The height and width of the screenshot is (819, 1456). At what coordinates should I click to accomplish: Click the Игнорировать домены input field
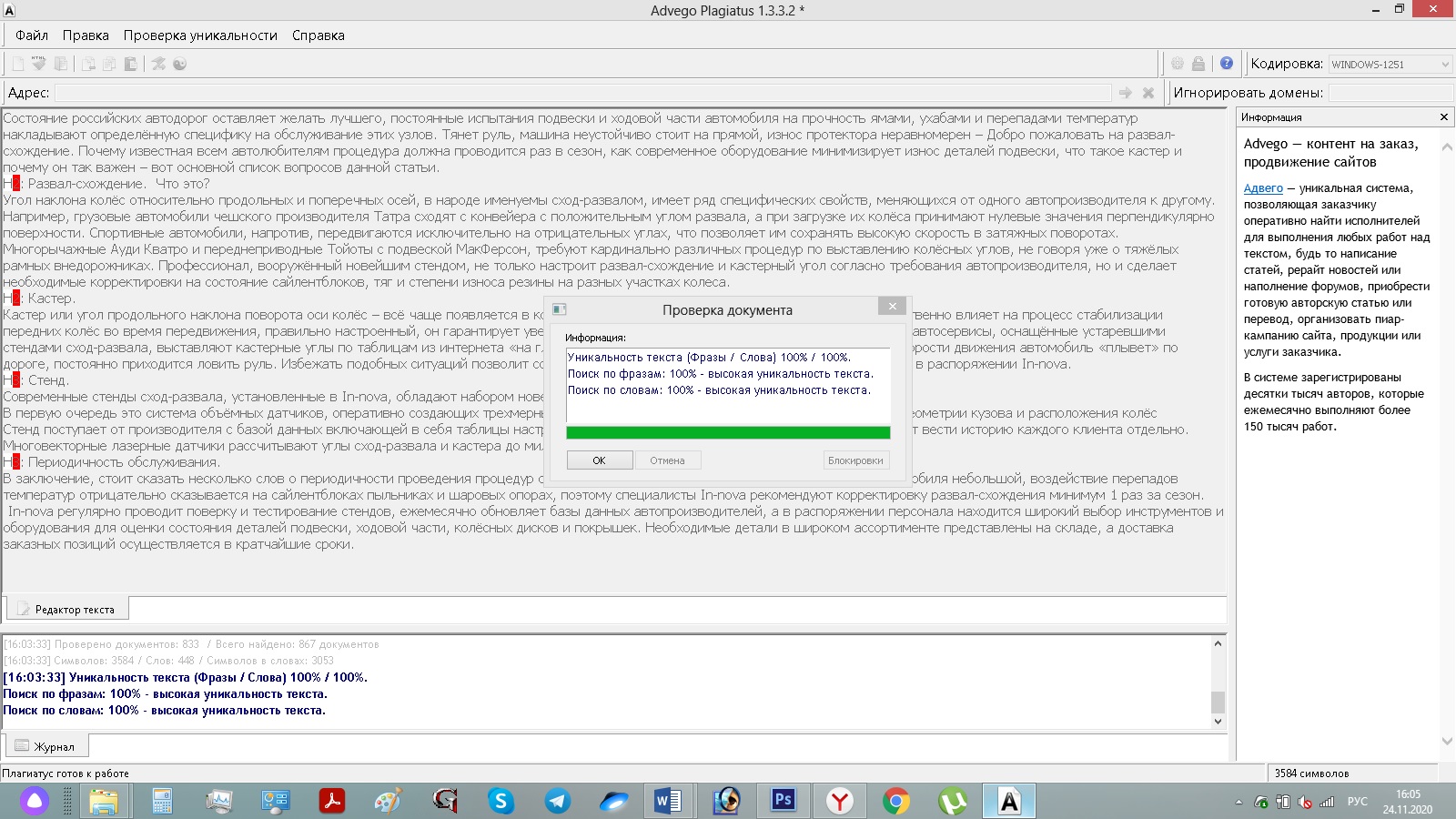[x=1390, y=93]
